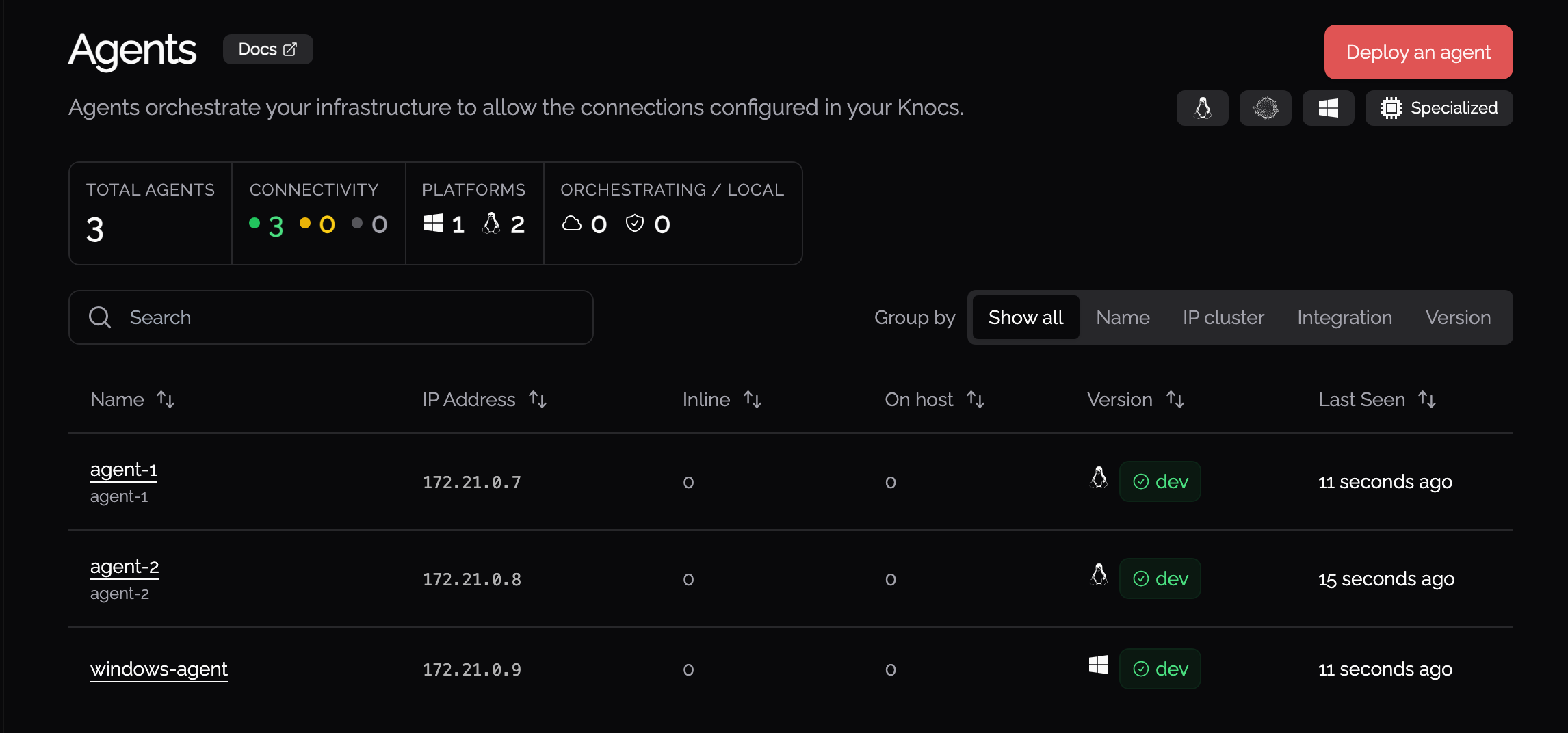Click the Windows logo platform filter button
This screenshot has height=733, width=1568.
pos(1328,108)
